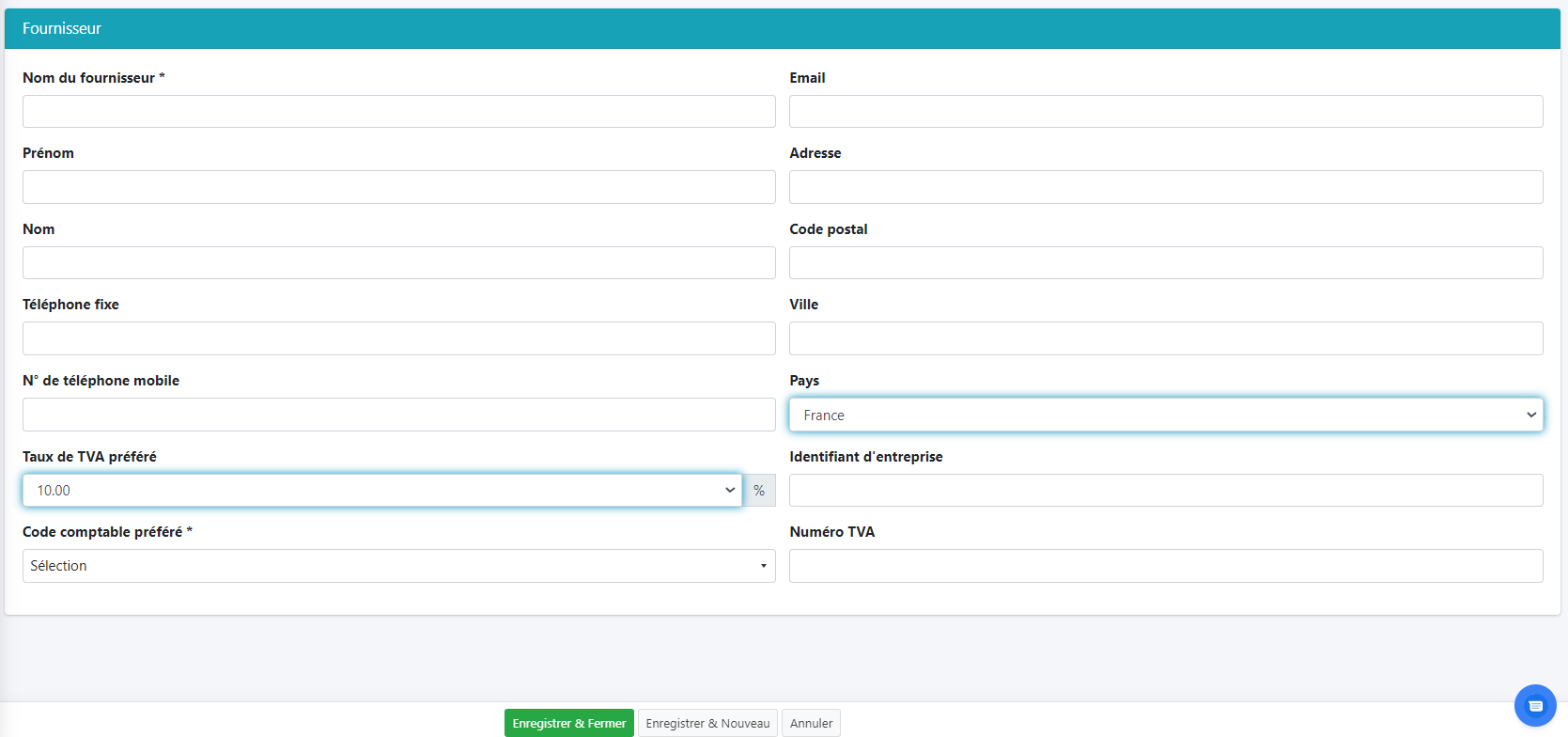The width and height of the screenshot is (1568, 737).
Task: Click into the Ville text field
Action: pyautogui.click(x=1165, y=338)
